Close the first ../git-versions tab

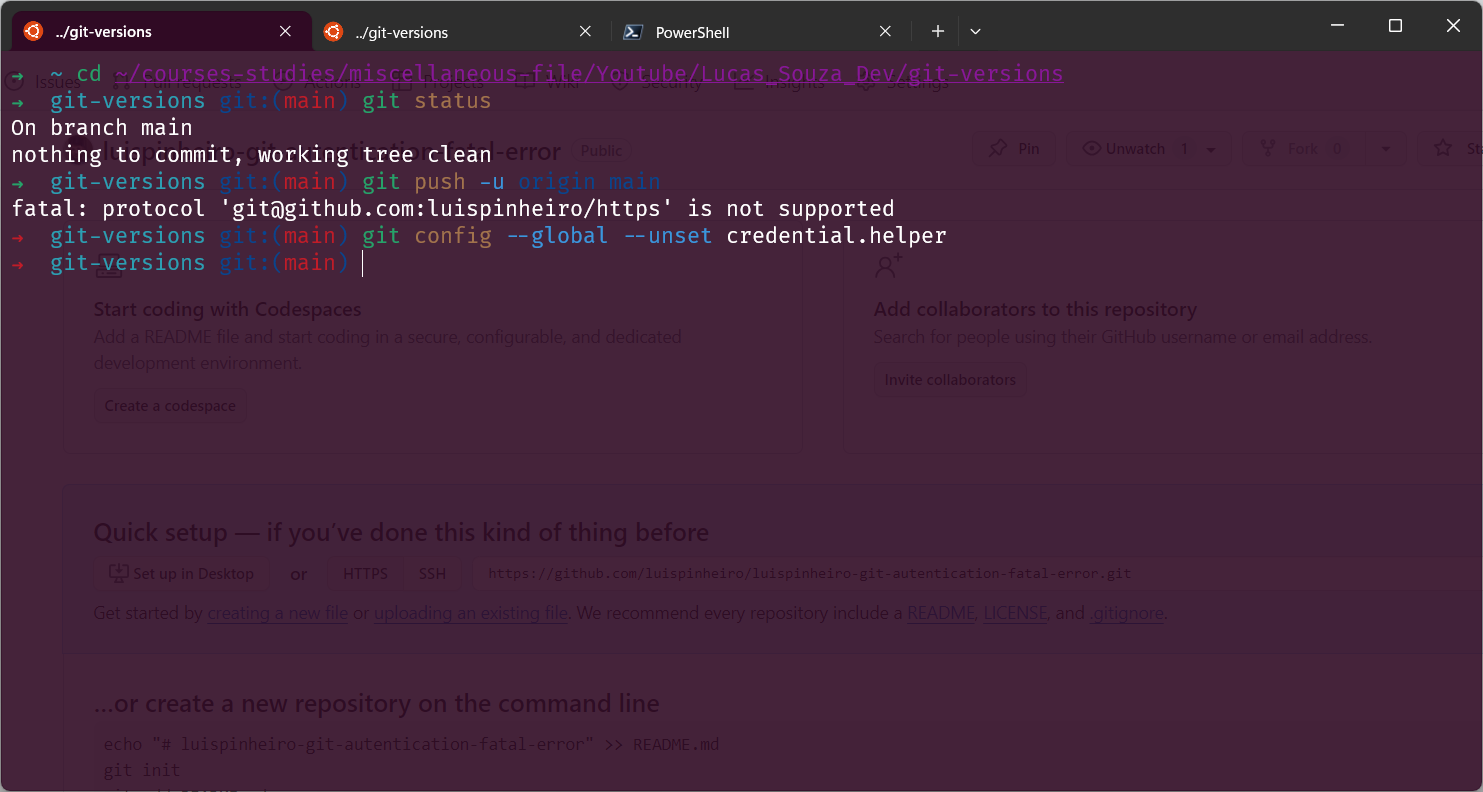[285, 32]
